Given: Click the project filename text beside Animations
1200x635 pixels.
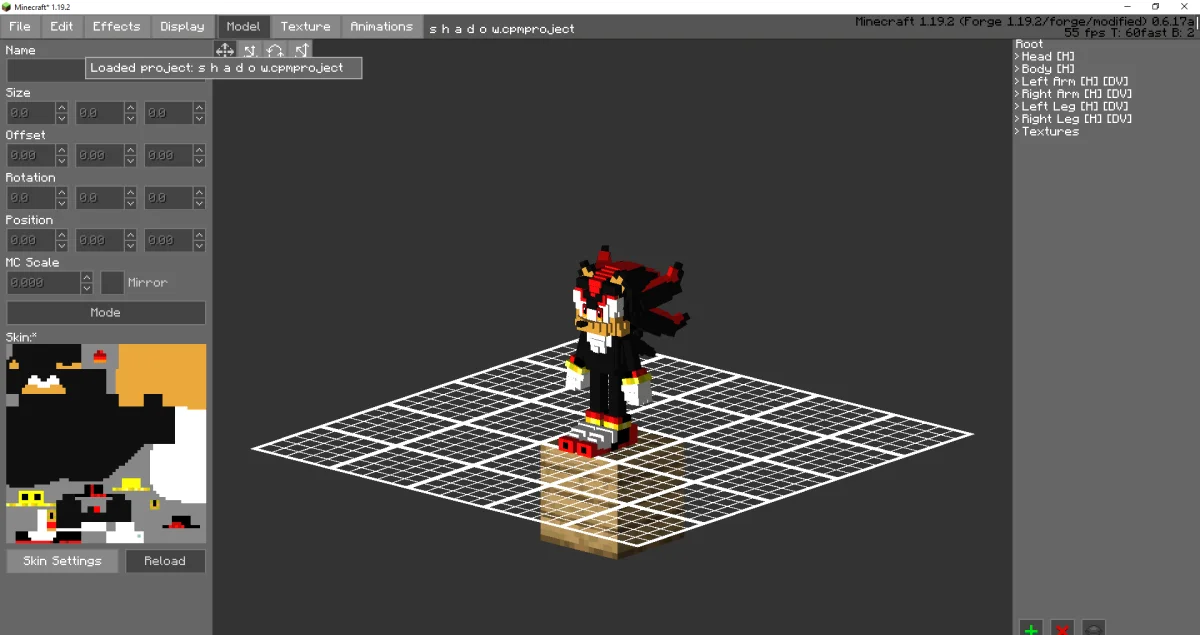Looking at the screenshot, I should [x=502, y=29].
